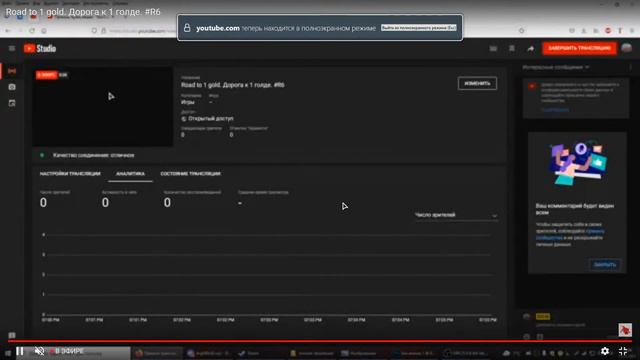Image resolution: width=640 pixels, height=360 pixels.
Task: Click the 'В ЭФИРЕ' live indicator
Action: [67, 351]
